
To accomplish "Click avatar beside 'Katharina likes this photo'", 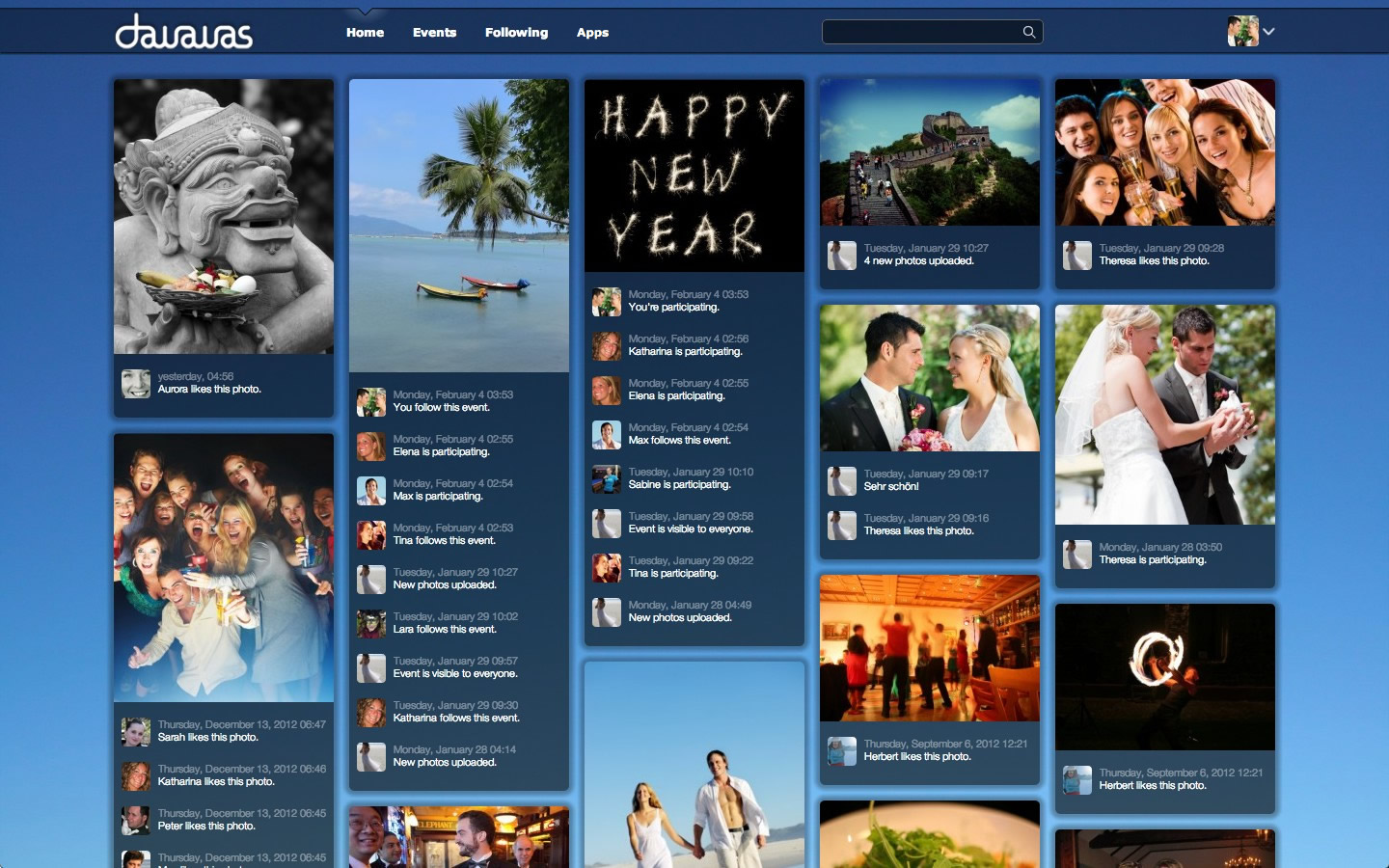I will coord(136,776).
